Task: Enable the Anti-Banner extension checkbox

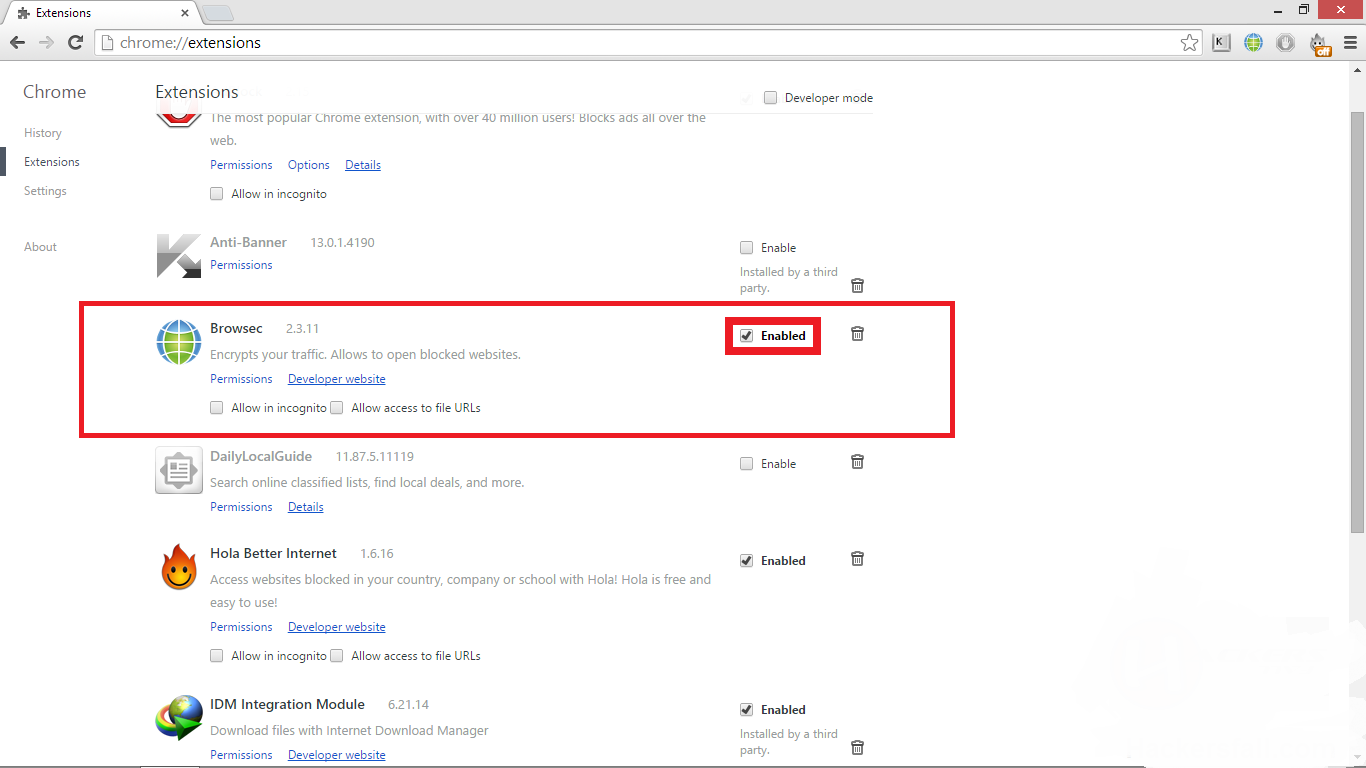Action: point(746,248)
